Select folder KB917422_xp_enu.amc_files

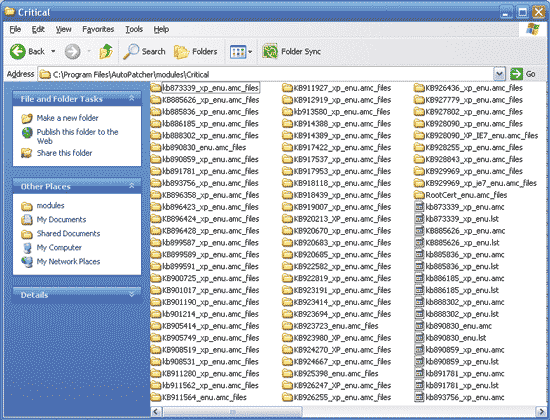coord(337,147)
